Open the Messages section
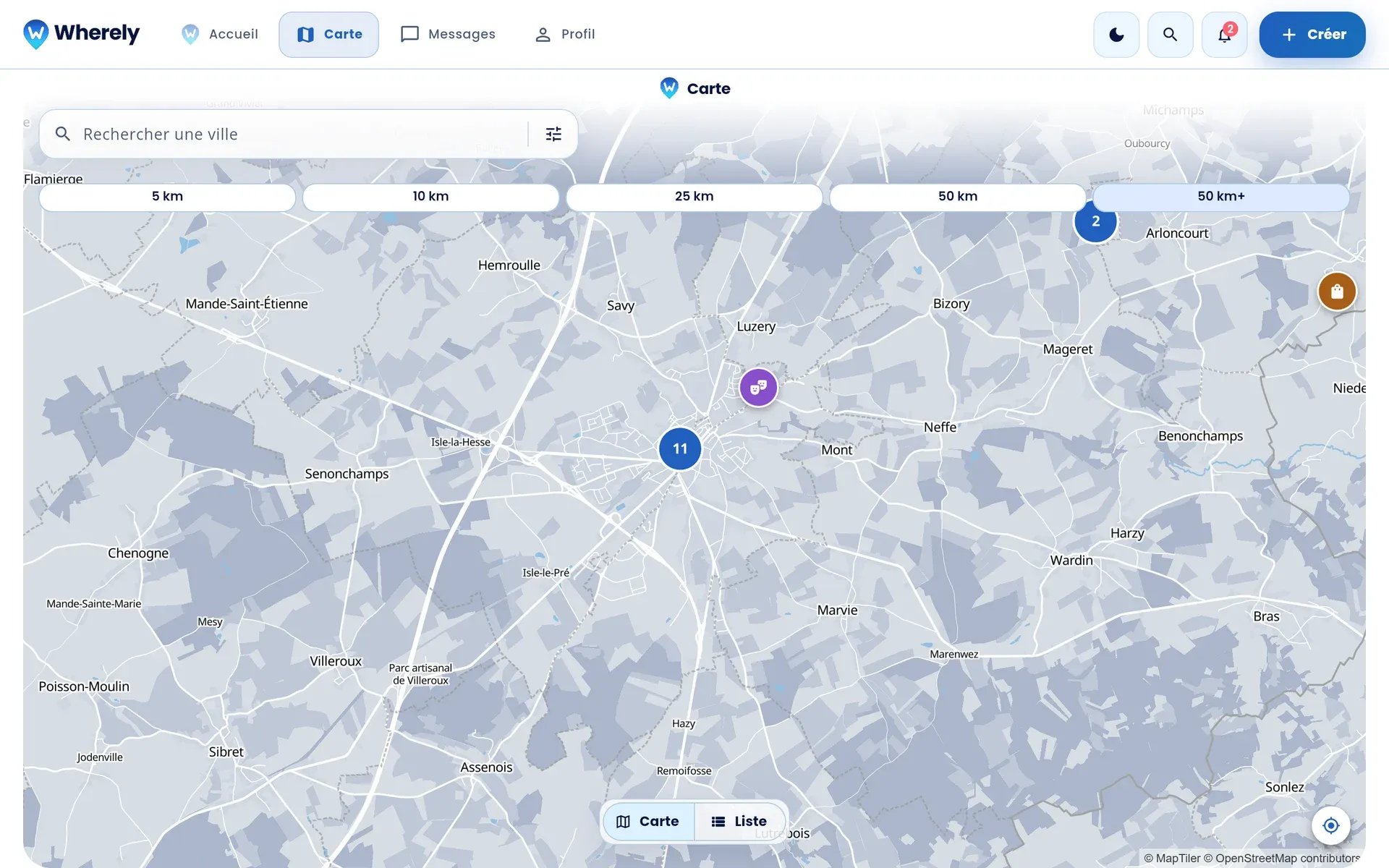 click(x=448, y=34)
